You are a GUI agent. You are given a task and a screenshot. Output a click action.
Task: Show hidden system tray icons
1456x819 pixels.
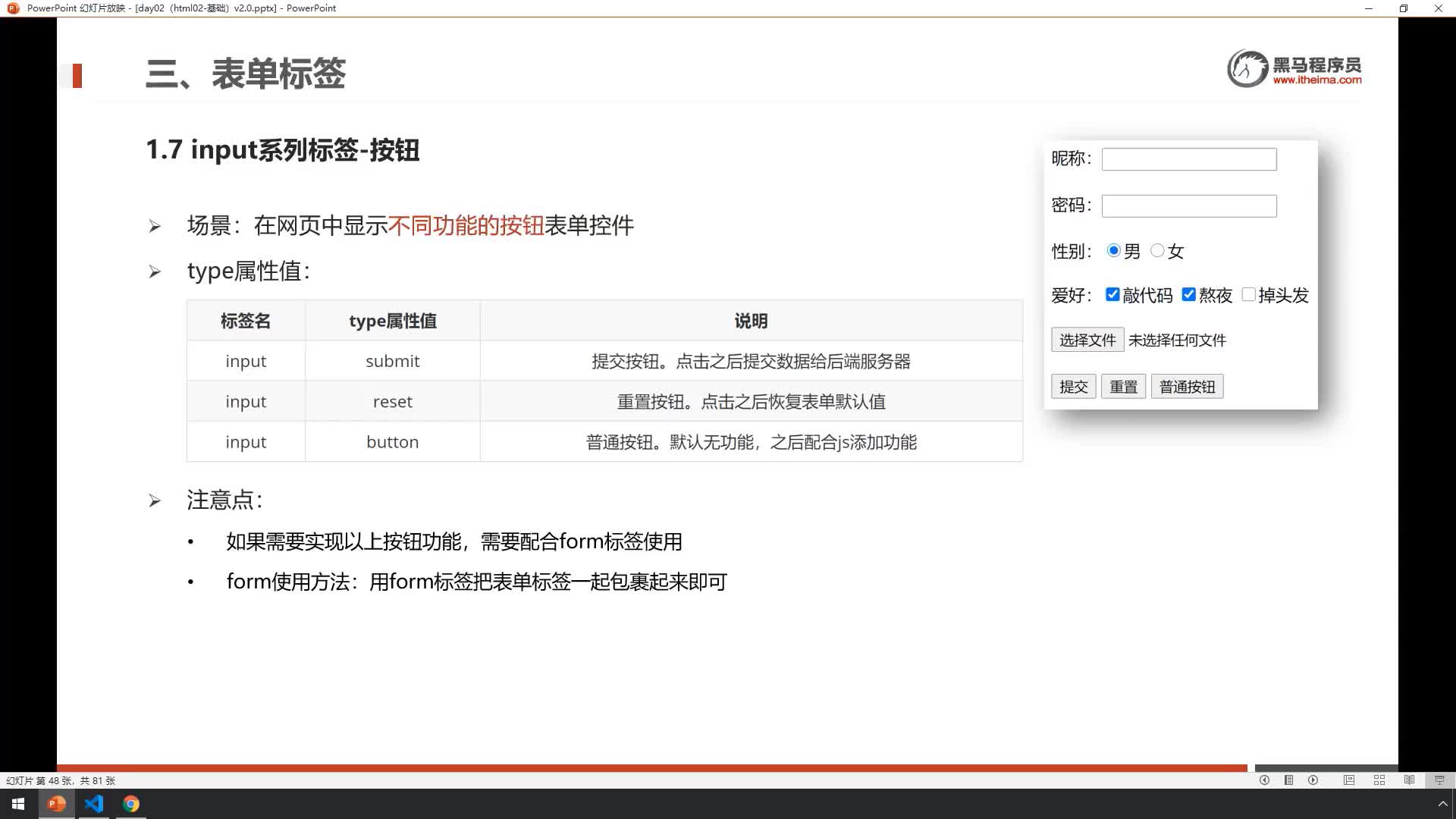(1442, 804)
